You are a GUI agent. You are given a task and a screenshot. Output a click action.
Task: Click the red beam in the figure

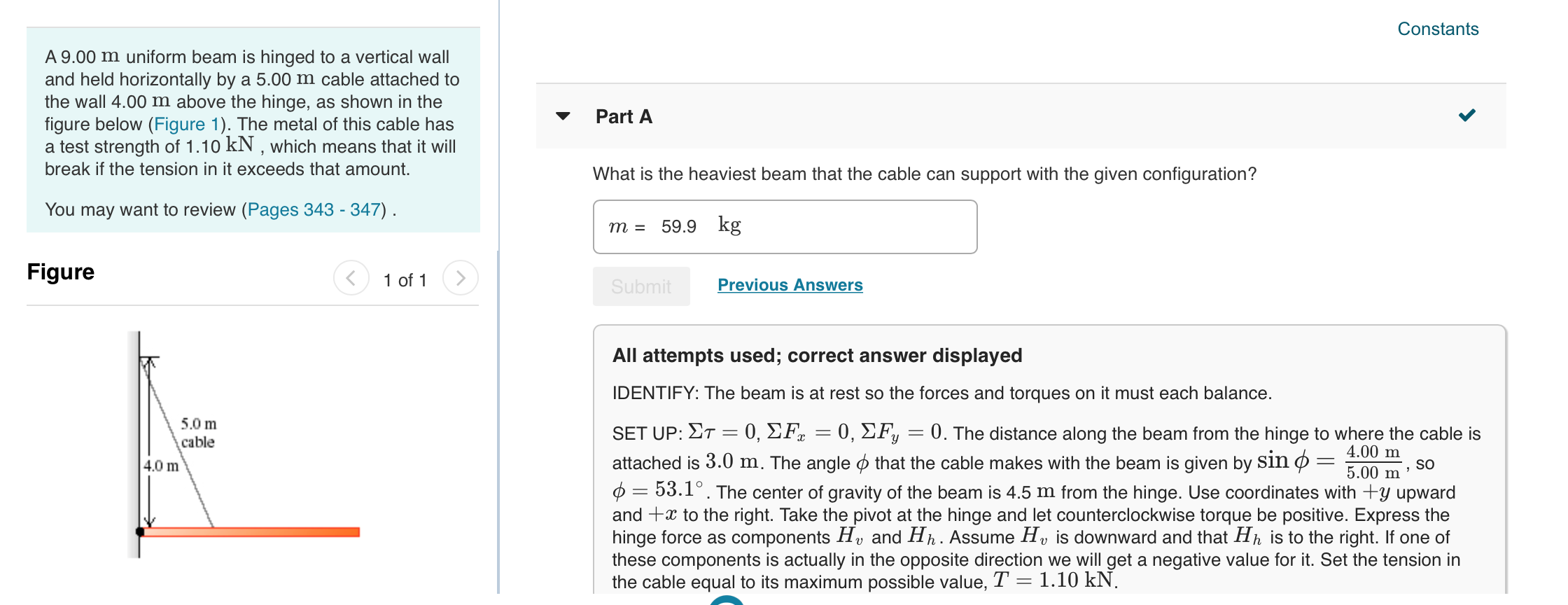tap(252, 531)
